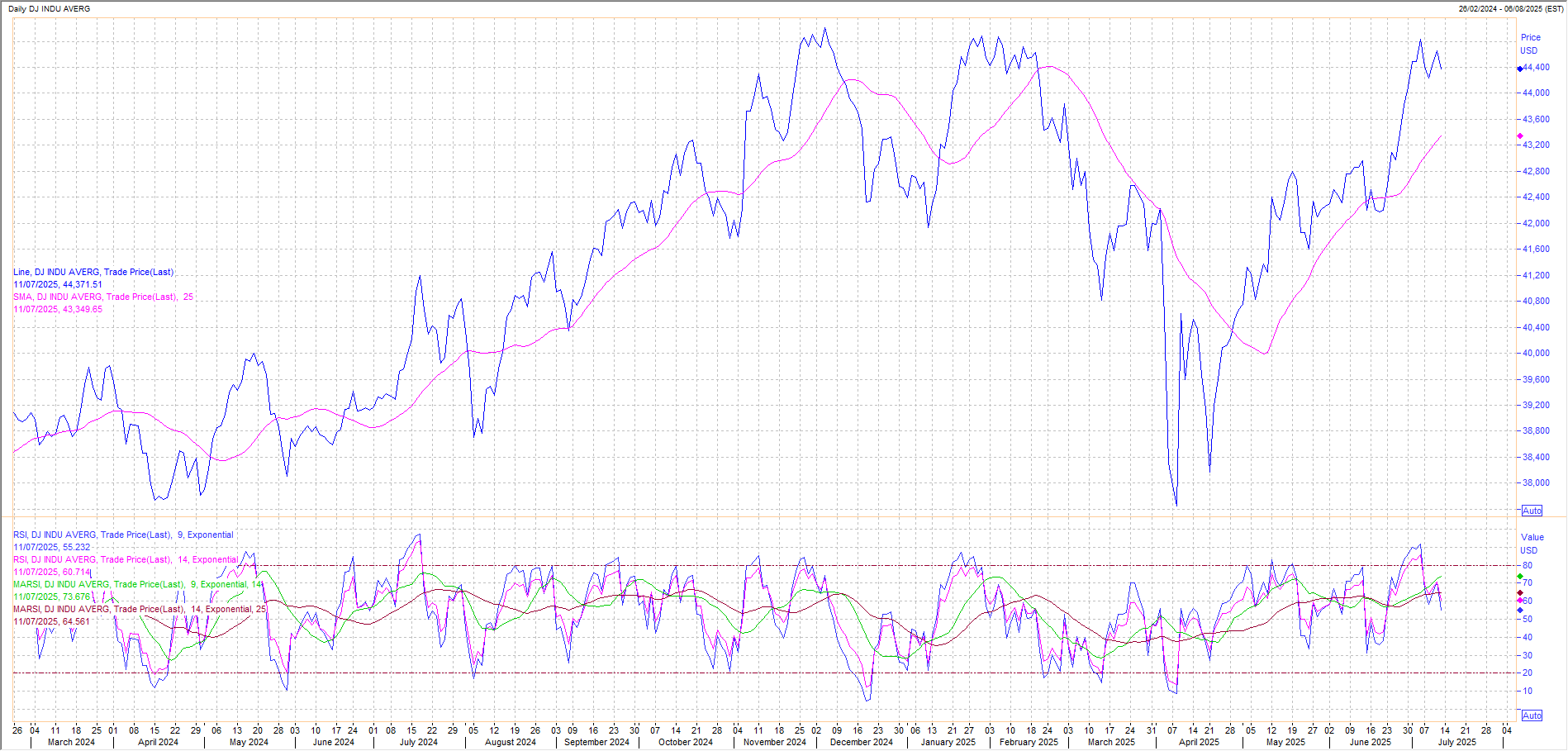Click the magenta SMA marker on price axis

[x=1520, y=136]
